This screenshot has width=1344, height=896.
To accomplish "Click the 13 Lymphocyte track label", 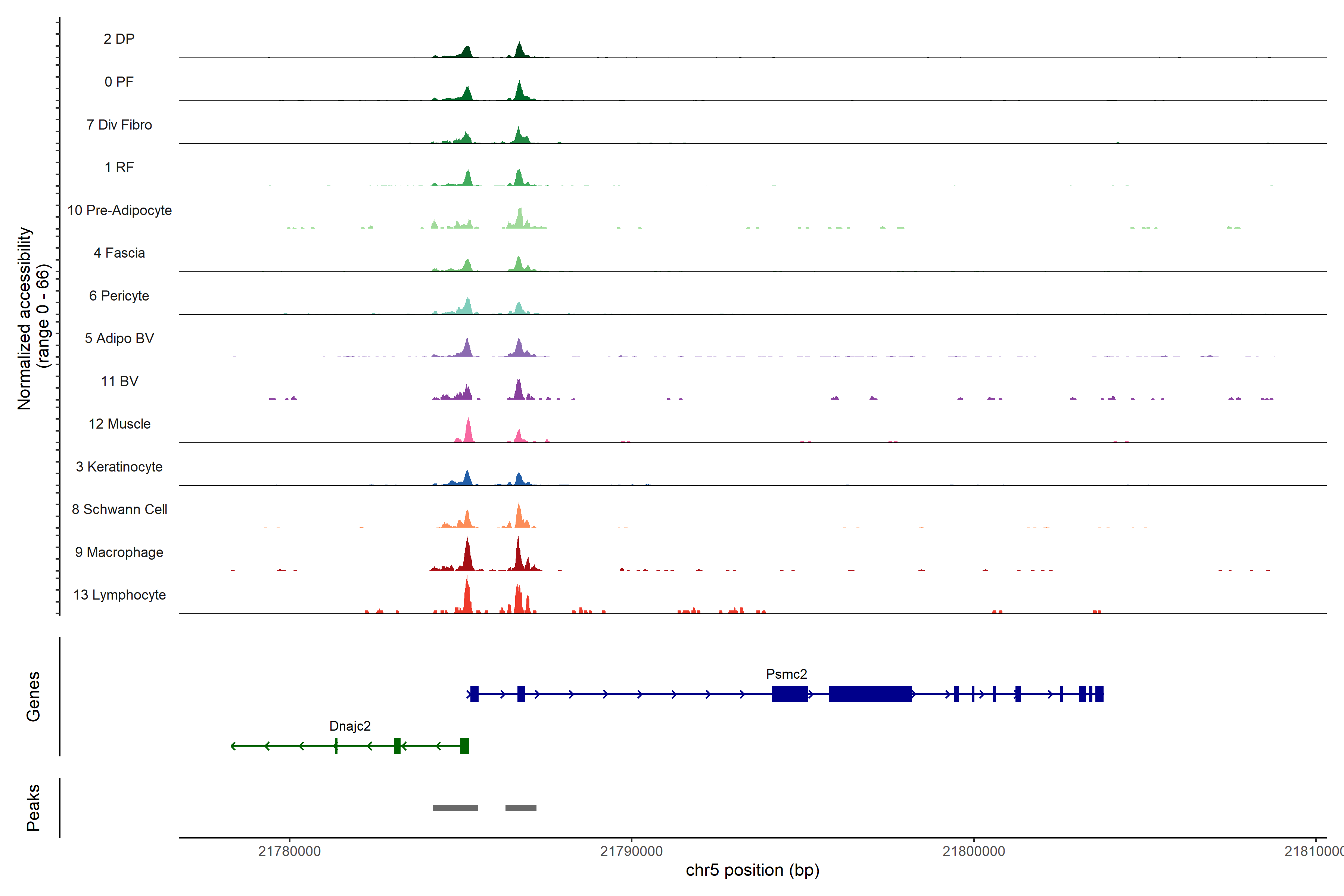I will (119, 595).
